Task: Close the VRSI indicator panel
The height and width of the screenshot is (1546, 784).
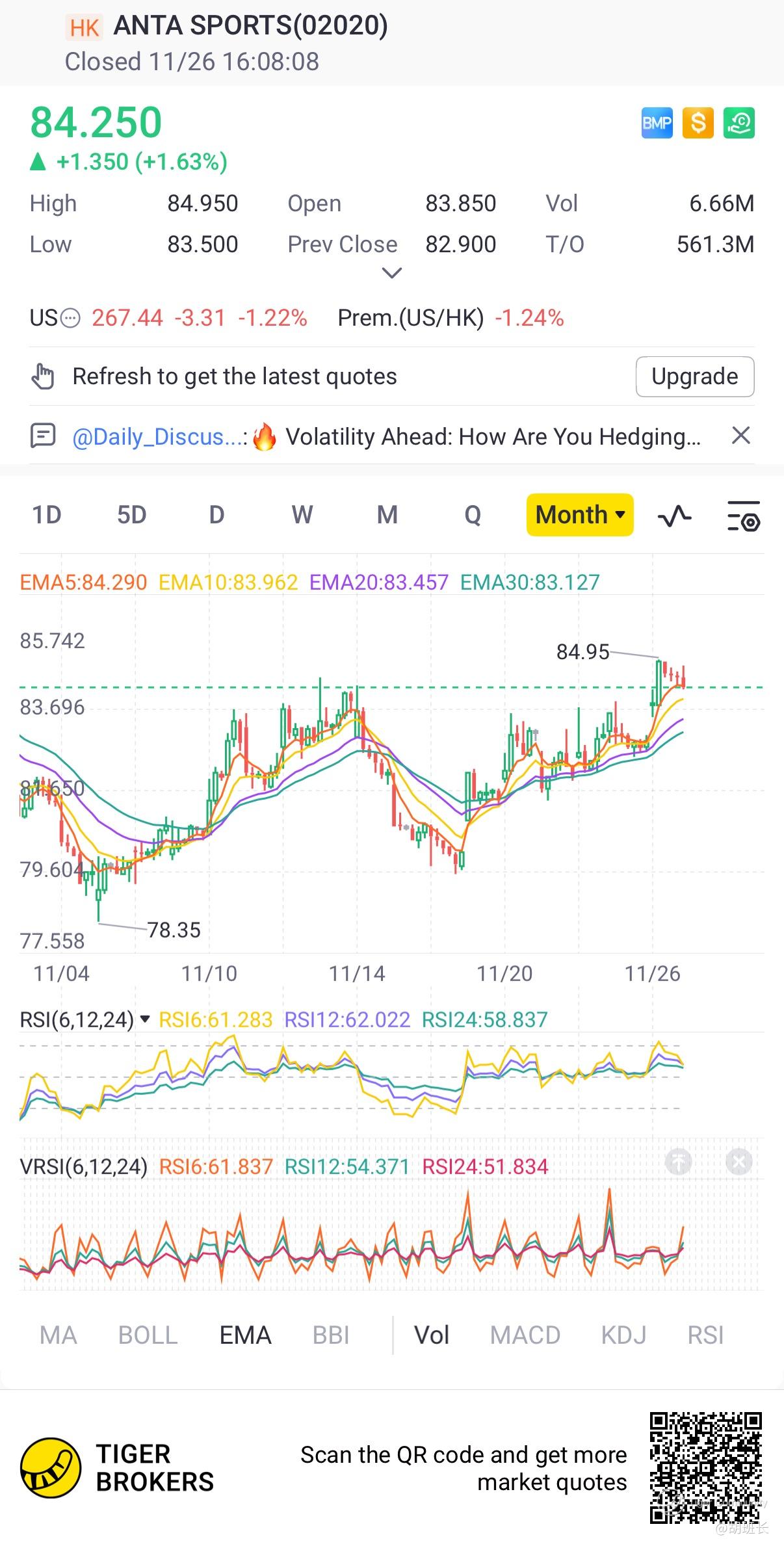Action: pyautogui.click(x=738, y=1162)
